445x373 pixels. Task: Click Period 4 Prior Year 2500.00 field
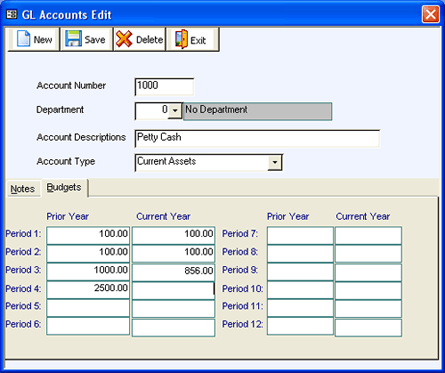pos(88,290)
